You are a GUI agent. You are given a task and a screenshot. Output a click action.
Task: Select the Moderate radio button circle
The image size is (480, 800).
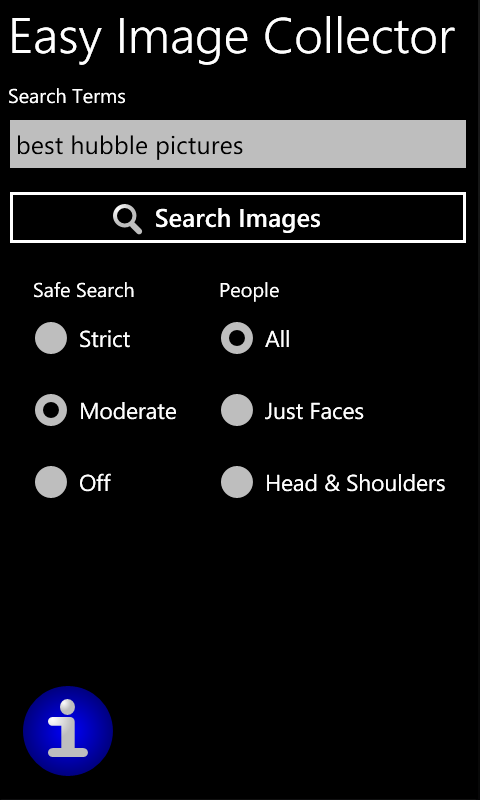tap(51, 410)
